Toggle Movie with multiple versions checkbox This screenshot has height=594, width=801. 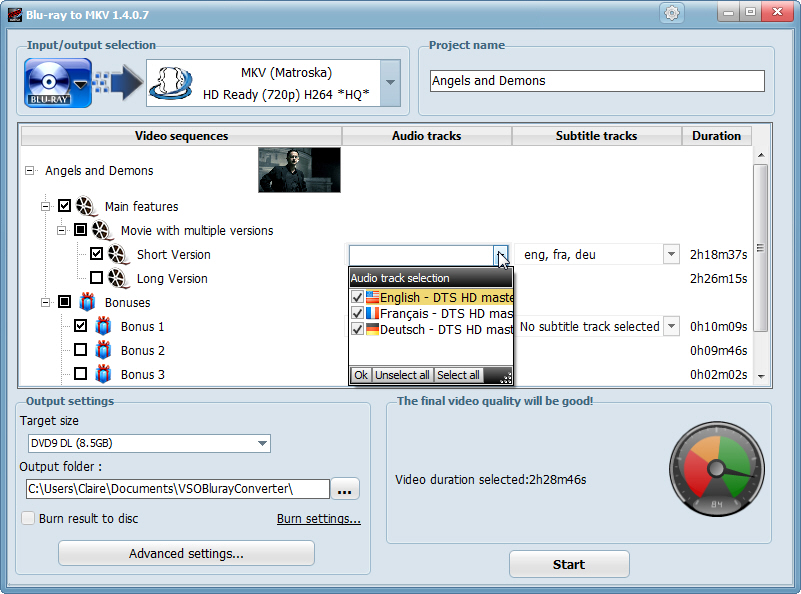(80, 230)
